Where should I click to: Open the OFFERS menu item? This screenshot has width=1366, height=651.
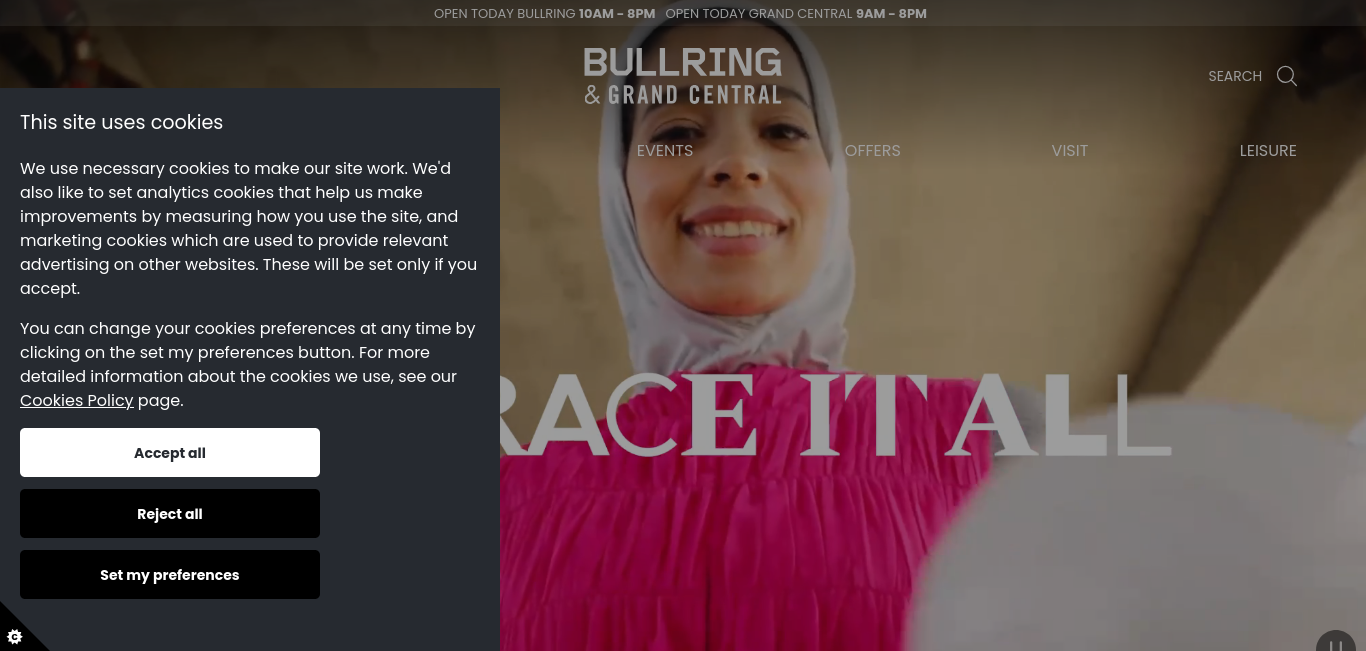click(x=873, y=150)
